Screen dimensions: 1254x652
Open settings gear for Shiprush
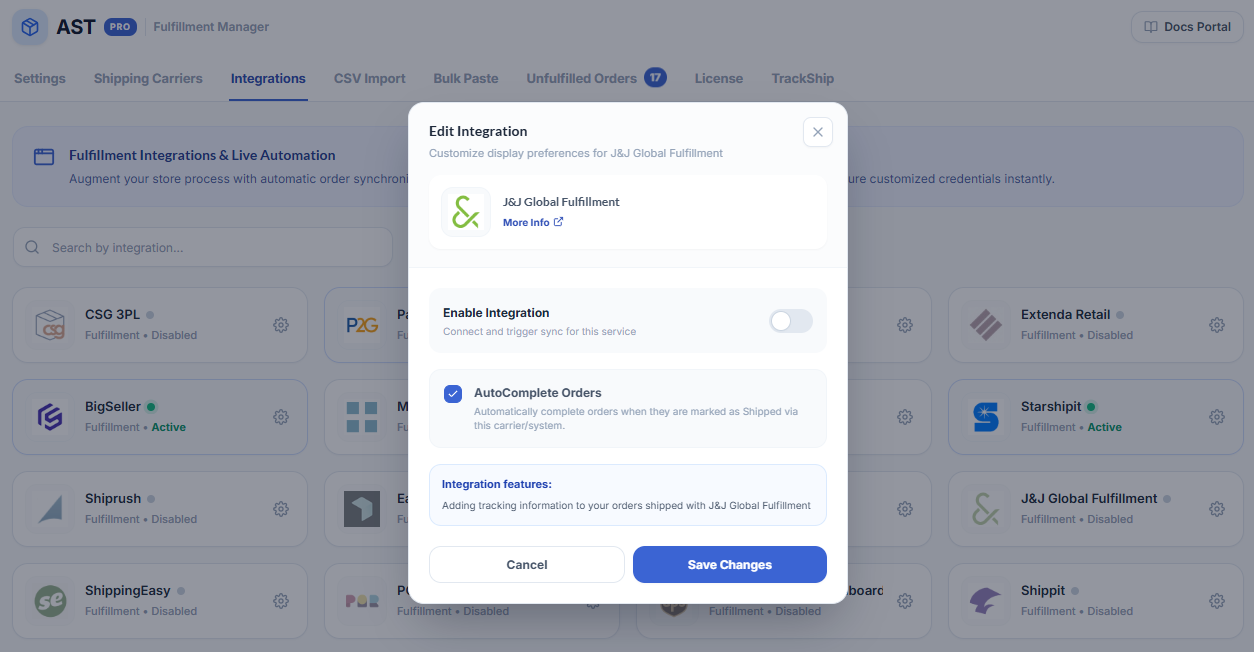(x=281, y=509)
